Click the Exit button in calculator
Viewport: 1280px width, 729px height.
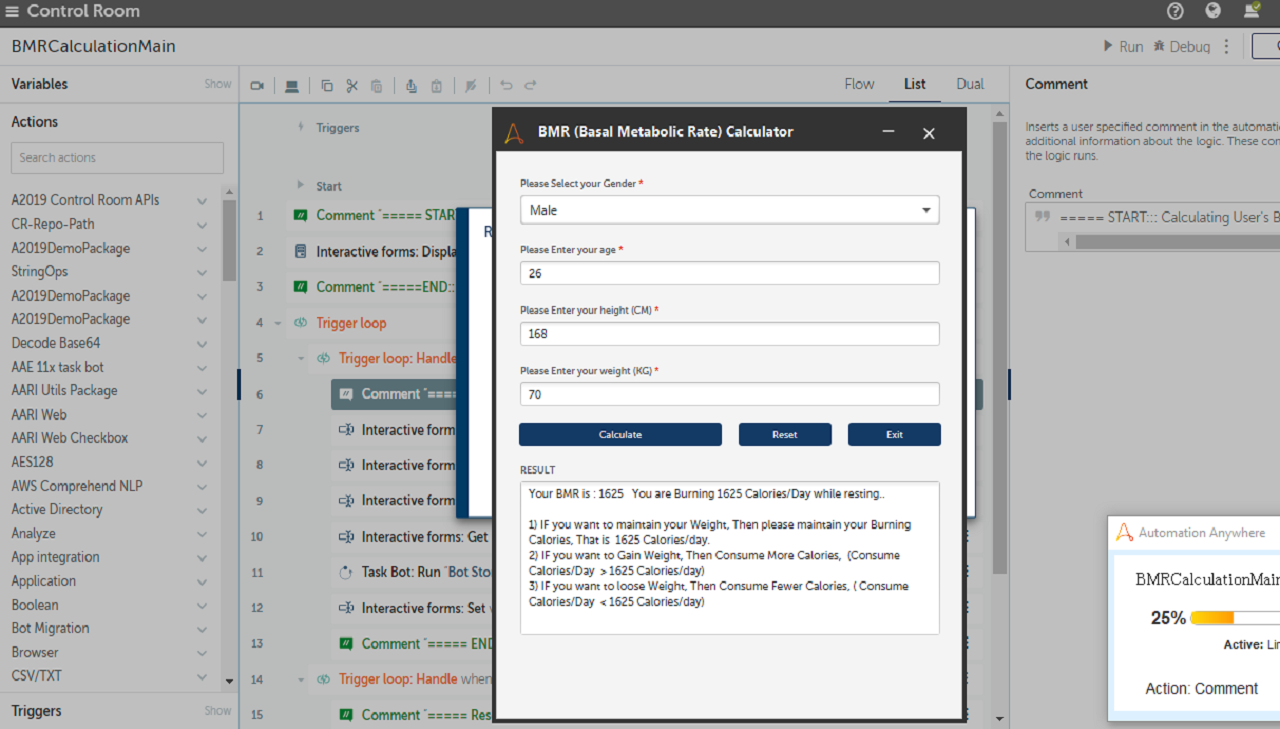coord(894,434)
